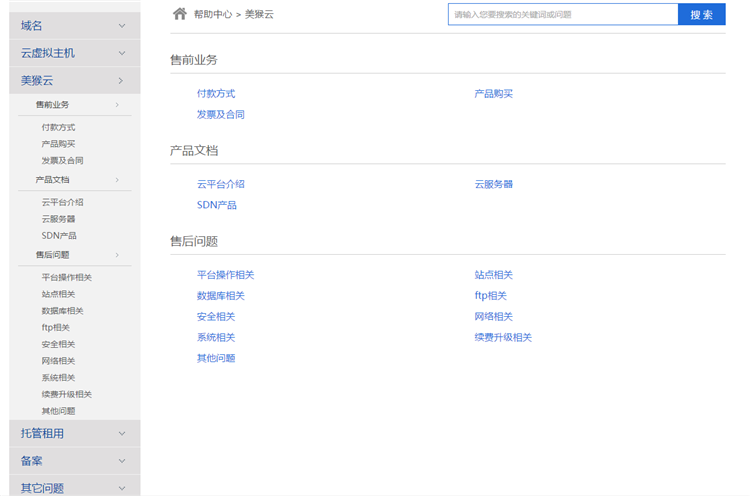Open the 产品购买 link in main content
750x496 pixels.
[493, 94]
